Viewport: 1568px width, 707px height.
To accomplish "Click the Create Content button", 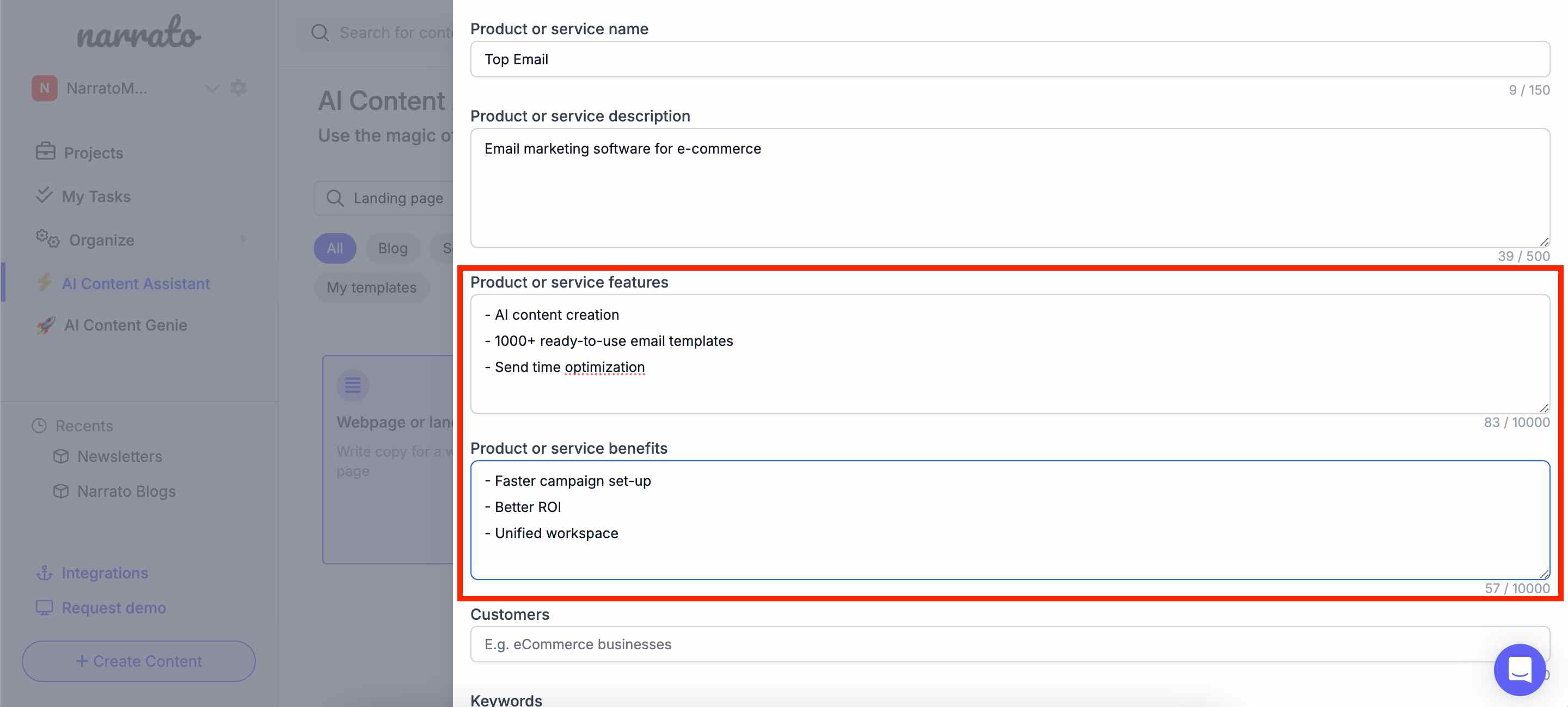I will tap(139, 661).
